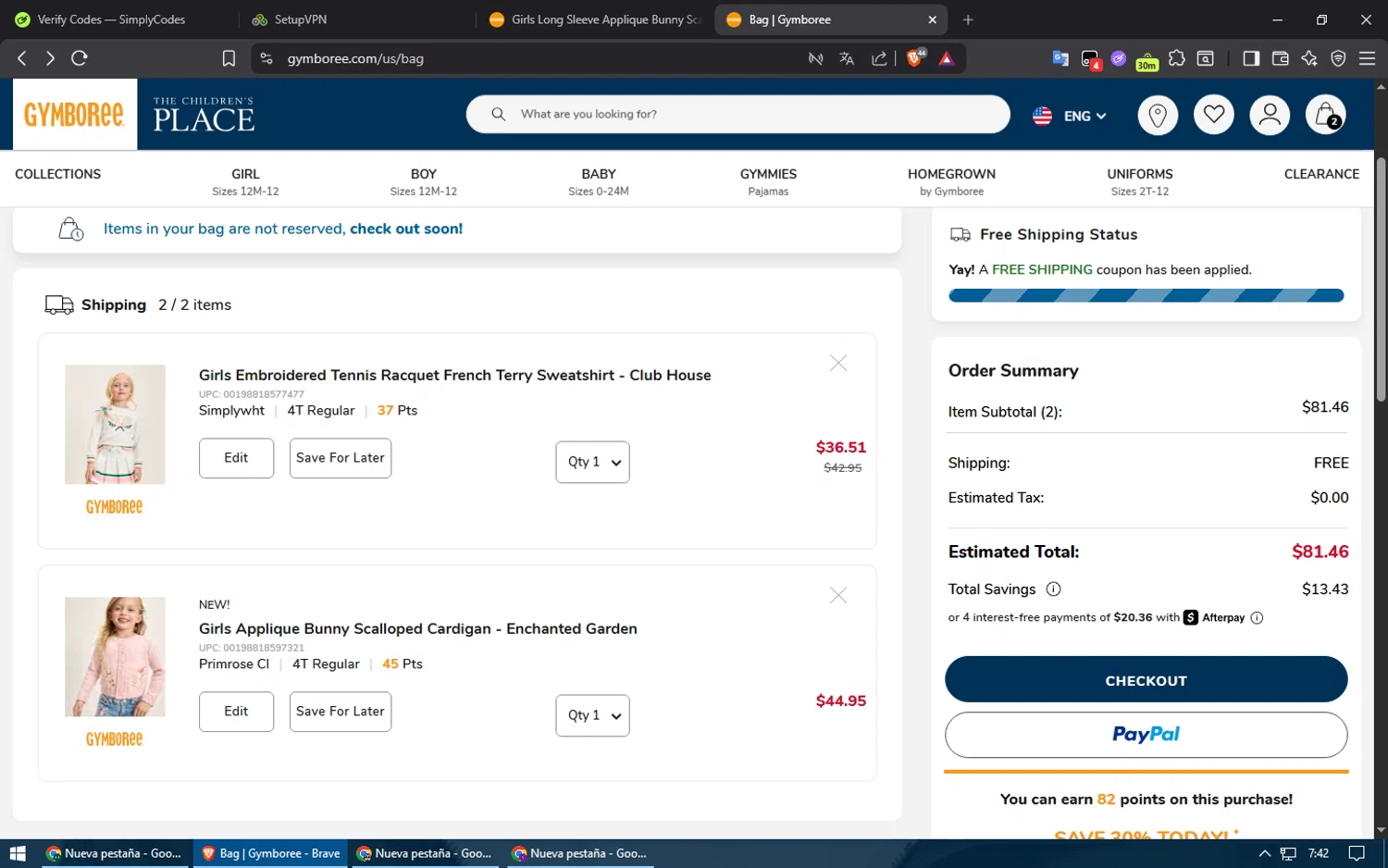Click the browser back arrow
The width and height of the screenshot is (1388, 868).
pyautogui.click(x=22, y=58)
